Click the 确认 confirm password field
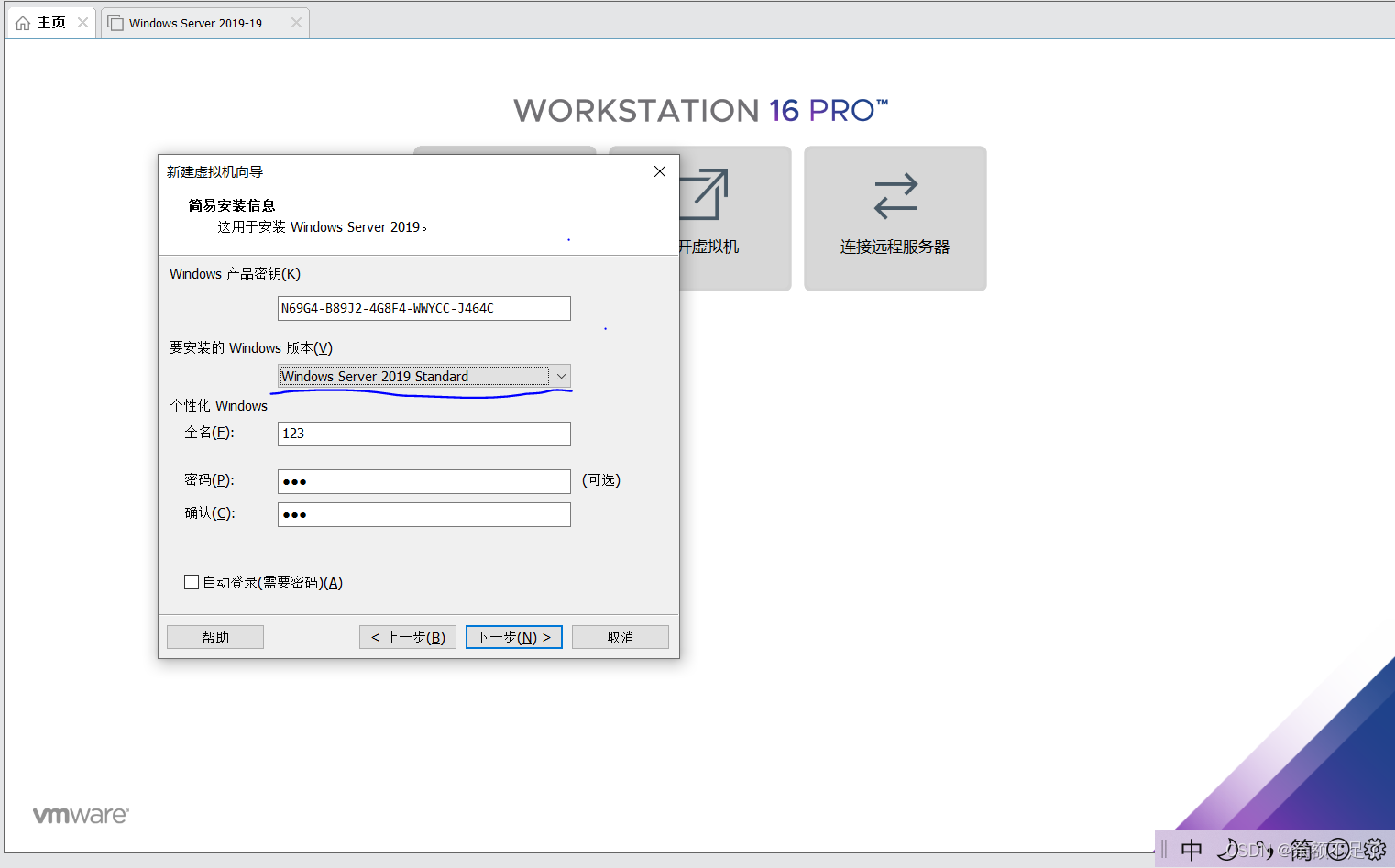Image resolution: width=1395 pixels, height=868 pixels. pyautogui.click(x=423, y=514)
